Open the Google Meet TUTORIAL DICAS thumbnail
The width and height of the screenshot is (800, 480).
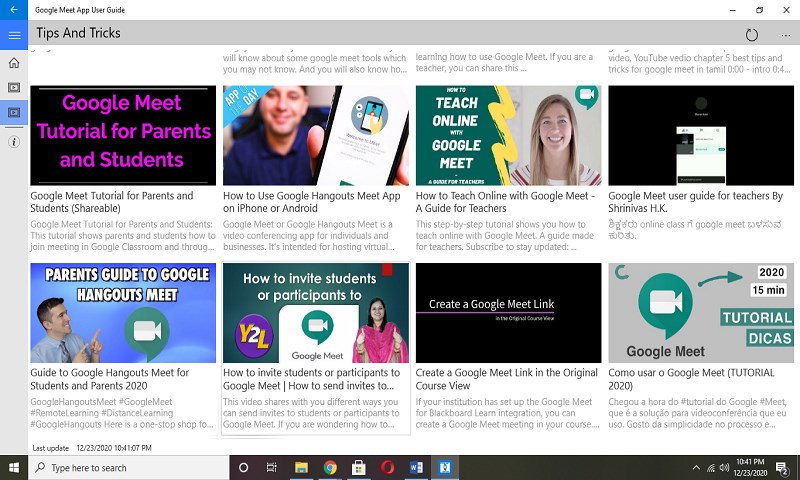coord(701,313)
